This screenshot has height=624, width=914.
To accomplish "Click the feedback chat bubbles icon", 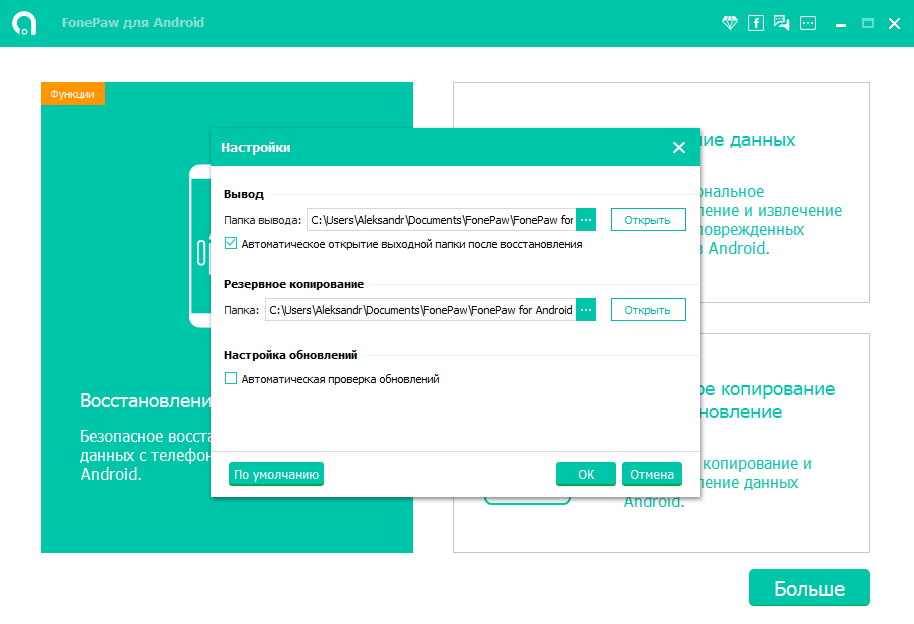I will (782, 23).
